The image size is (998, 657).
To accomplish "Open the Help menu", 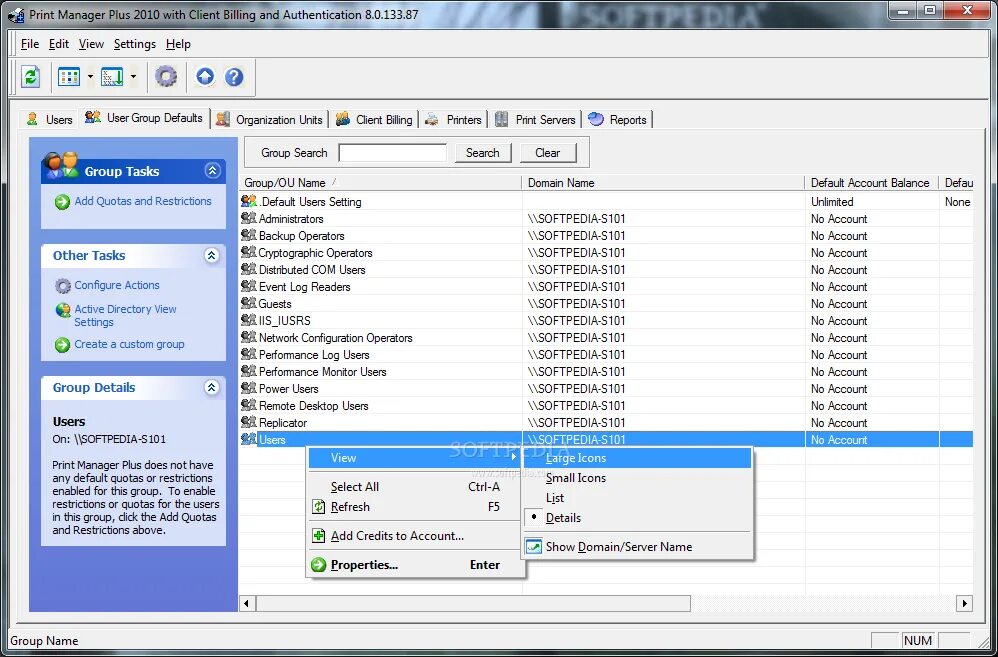I will click(x=178, y=44).
